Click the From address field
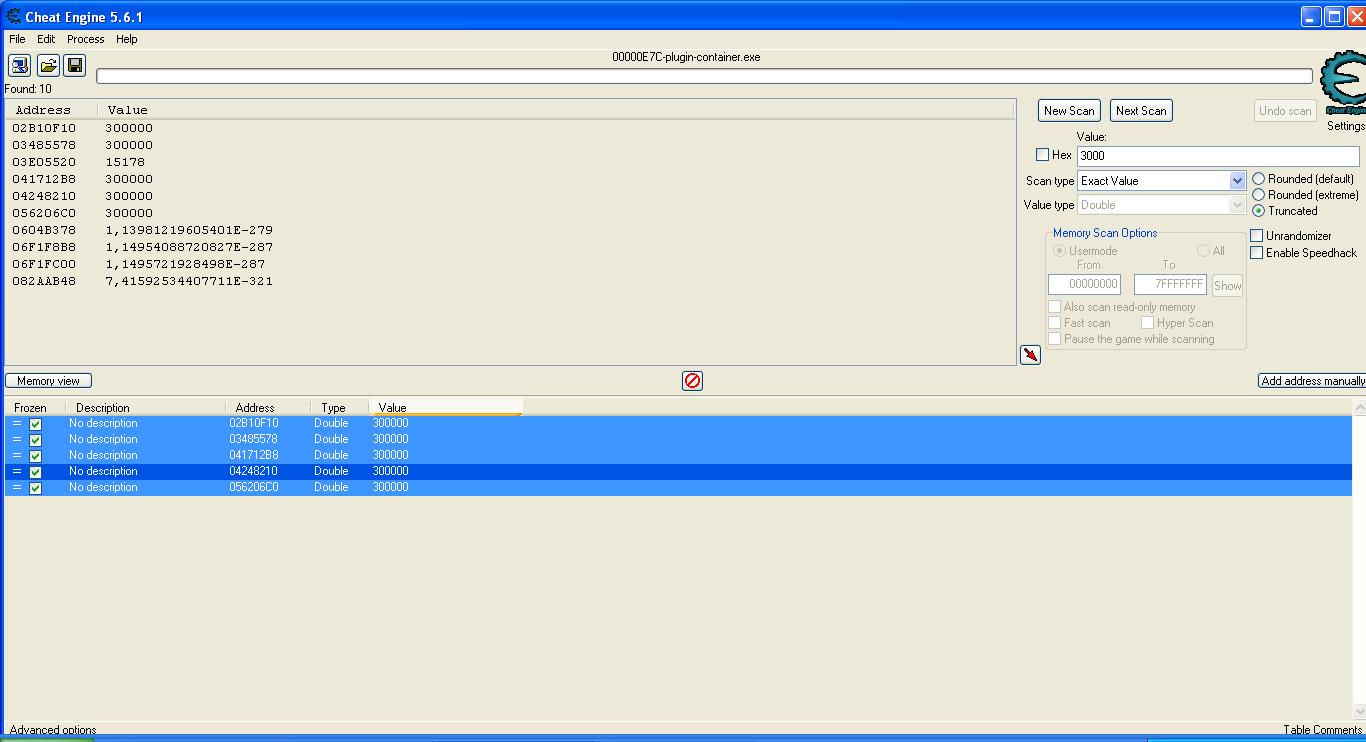The image size is (1366, 742). 1084,285
